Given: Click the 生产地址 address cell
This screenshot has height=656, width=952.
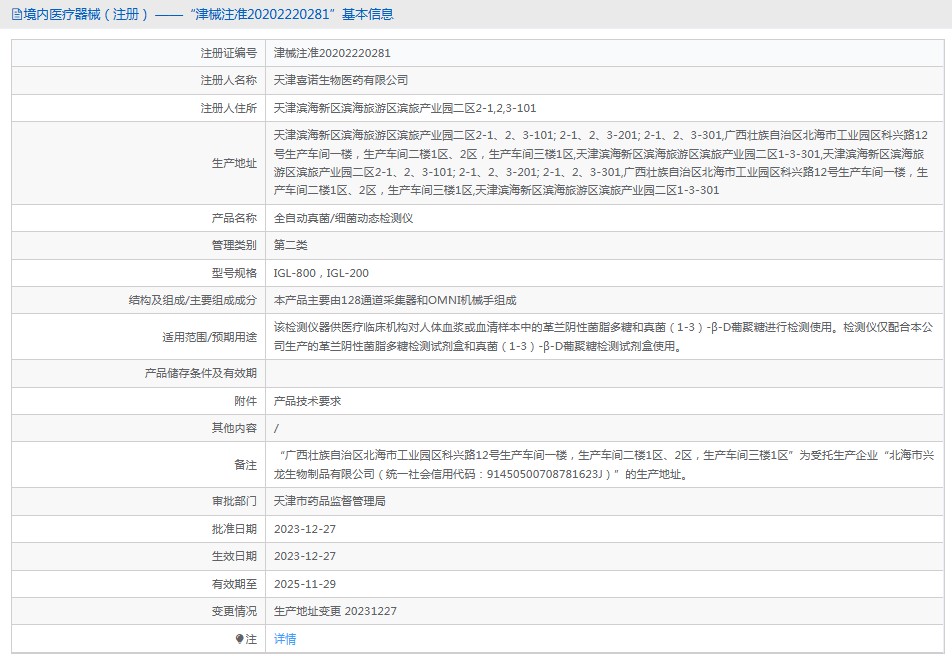Looking at the screenshot, I should (600, 162).
